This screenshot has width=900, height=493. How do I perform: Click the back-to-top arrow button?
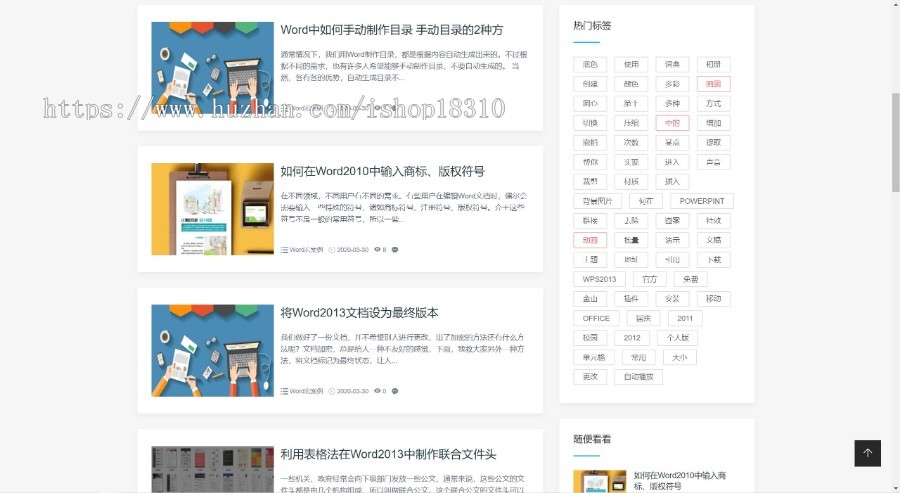pos(867,453)
